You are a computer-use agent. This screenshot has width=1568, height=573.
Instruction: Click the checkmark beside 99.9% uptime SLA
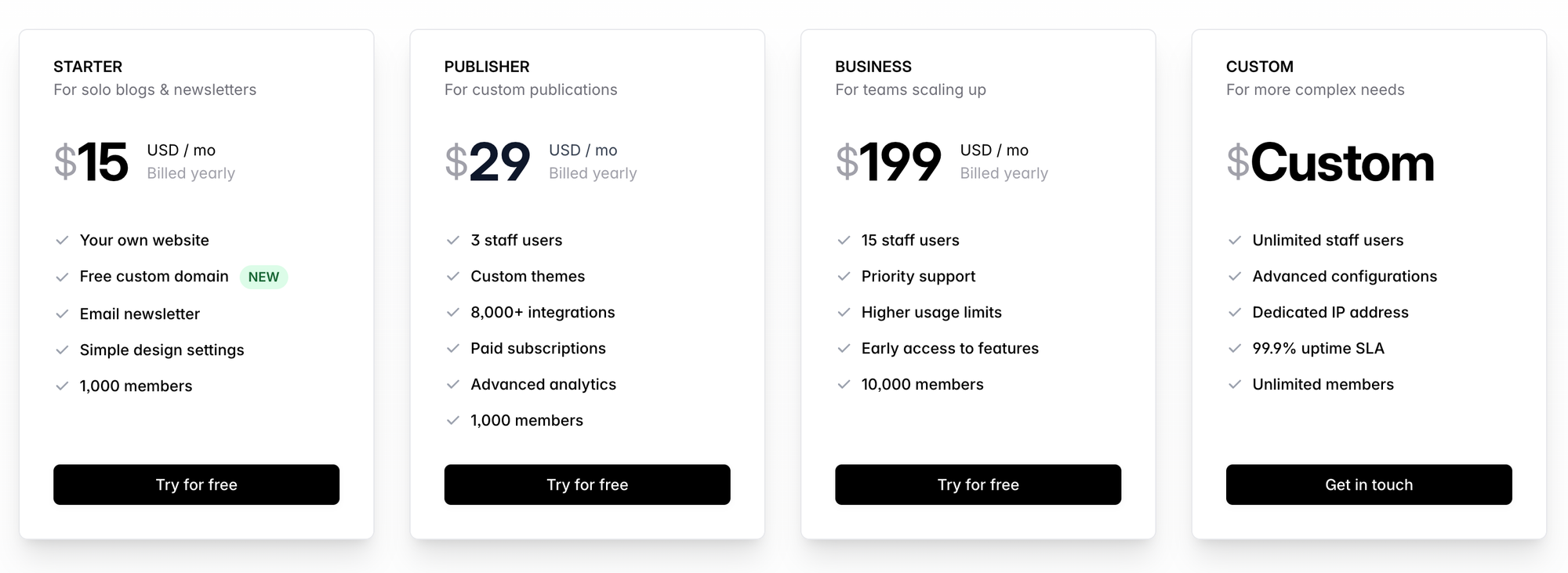1234,349
